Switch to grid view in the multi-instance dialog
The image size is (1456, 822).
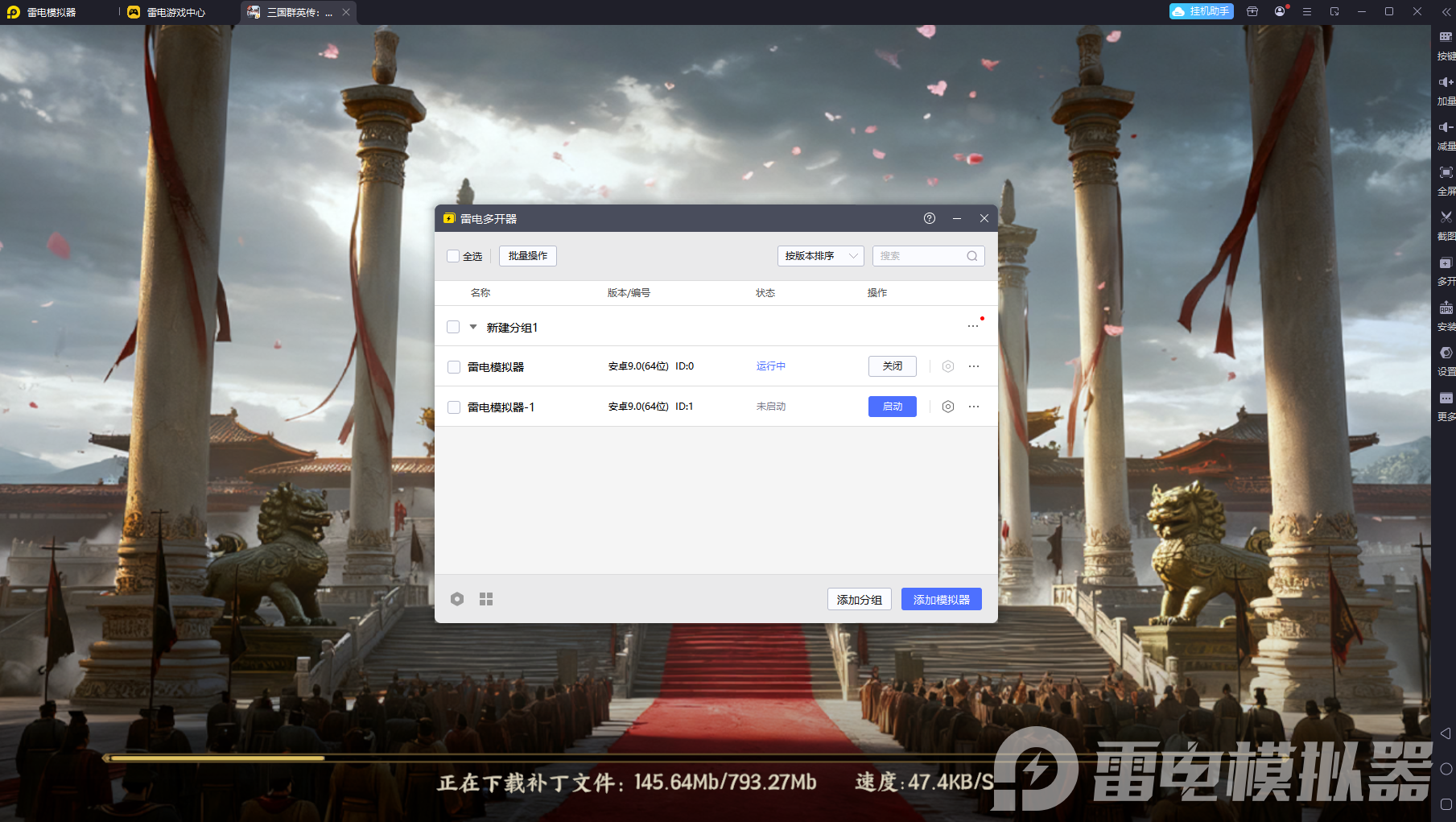coord(486,599)
